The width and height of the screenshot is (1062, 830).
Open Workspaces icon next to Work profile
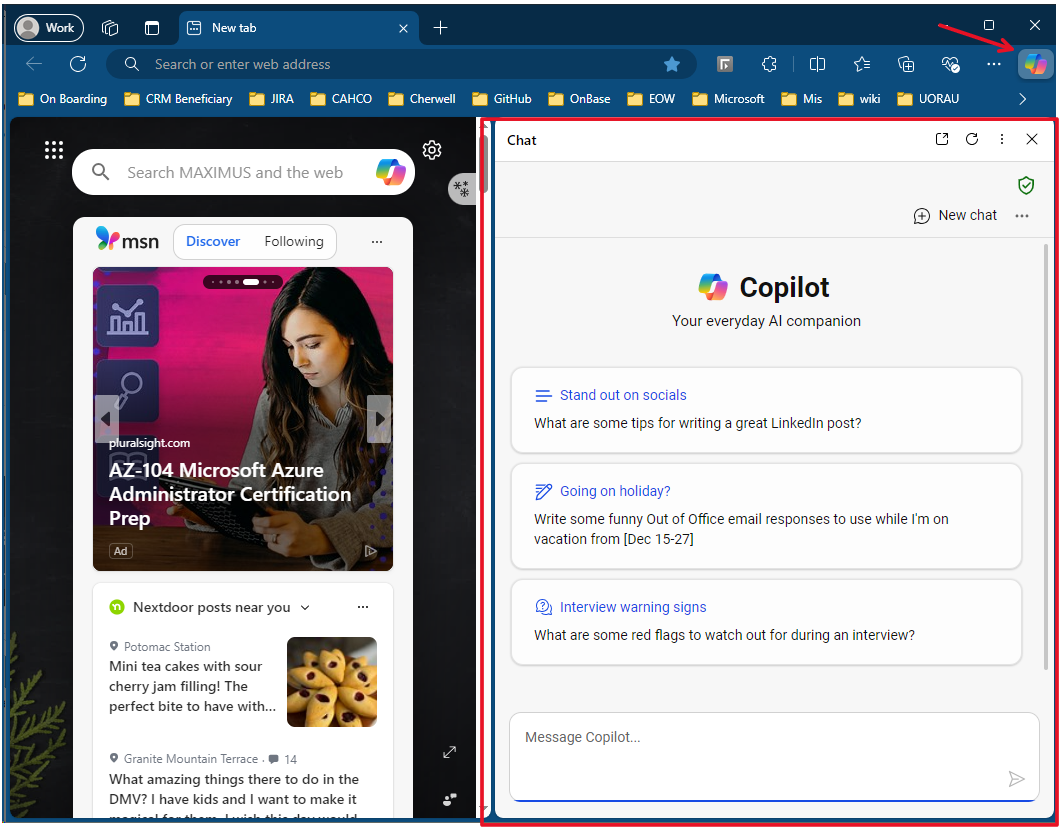point(110,28)
